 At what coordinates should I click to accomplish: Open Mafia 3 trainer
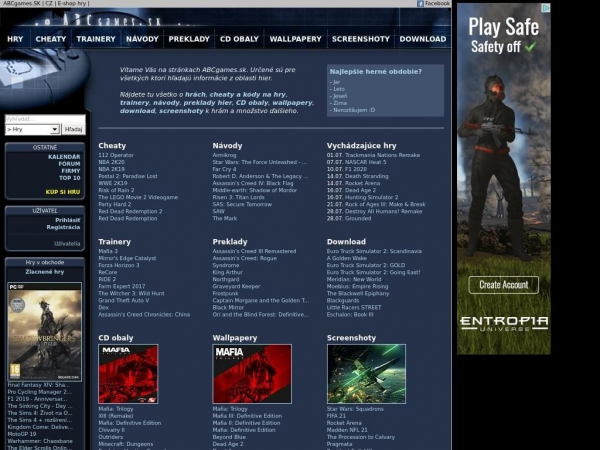108,251
